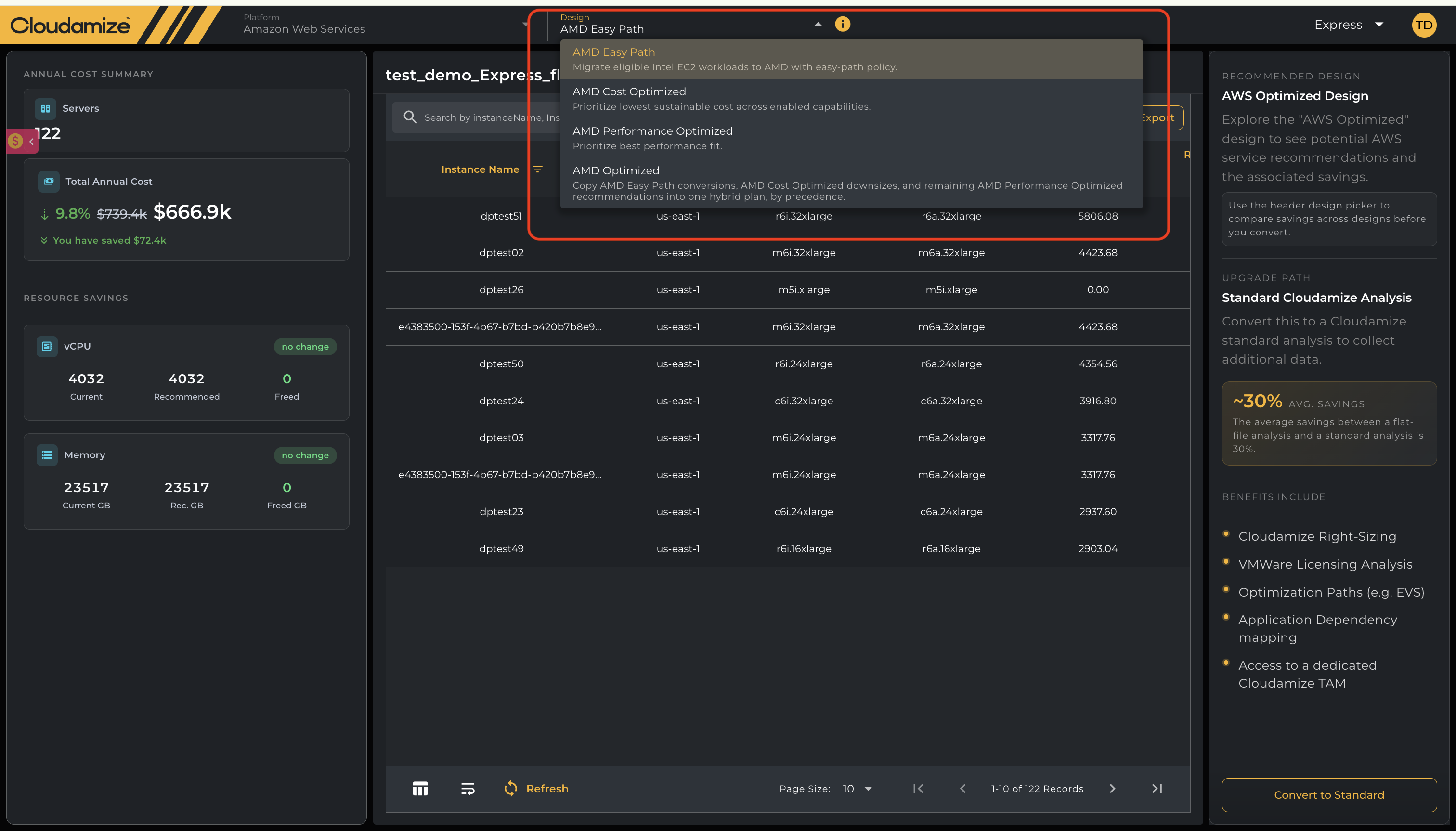Viewport: 1456px width, 831px height.
Task: Go to the first page
Action: point(918,788)
